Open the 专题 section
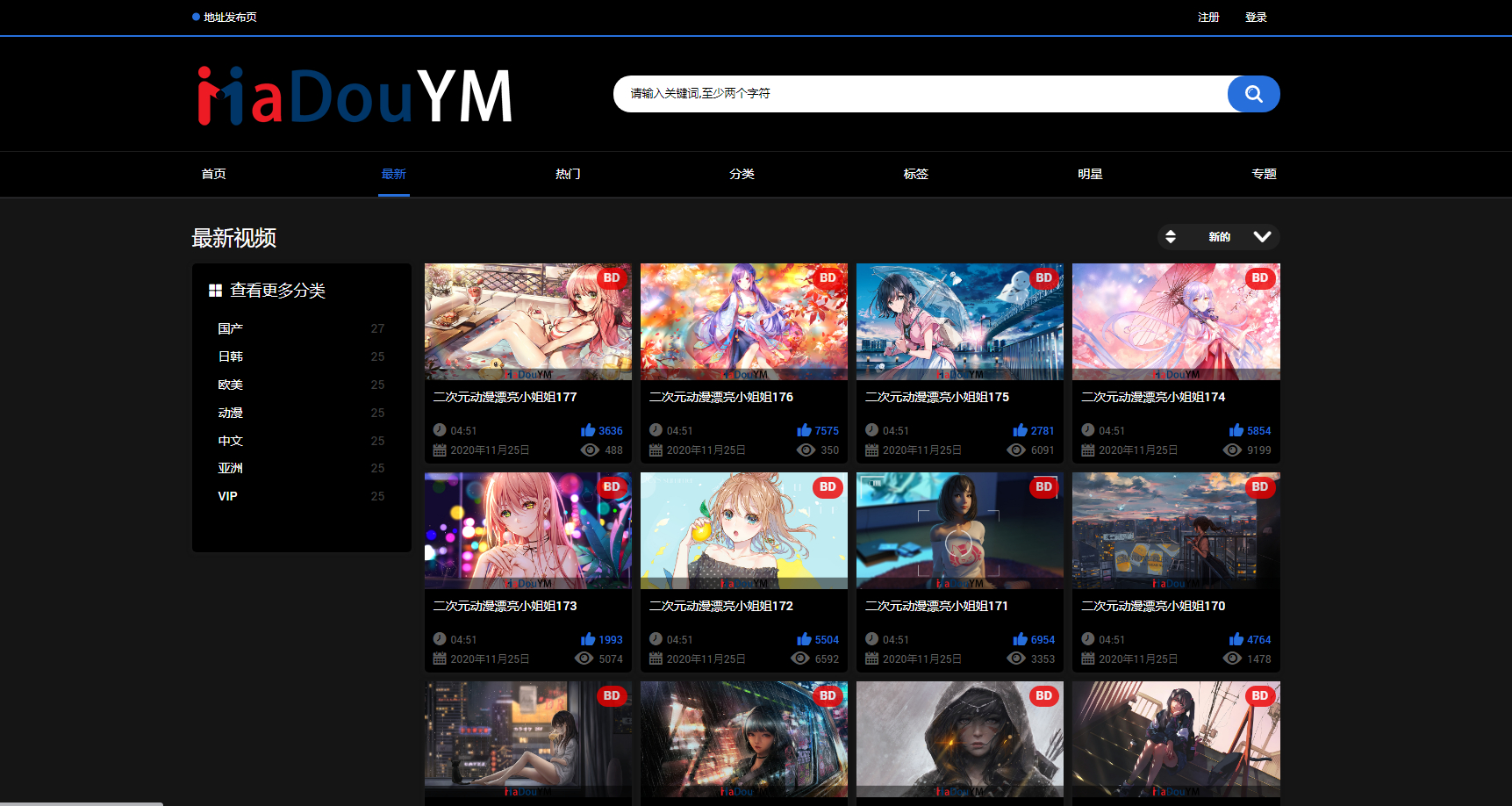1512x806 pixels. (1264, 174)
